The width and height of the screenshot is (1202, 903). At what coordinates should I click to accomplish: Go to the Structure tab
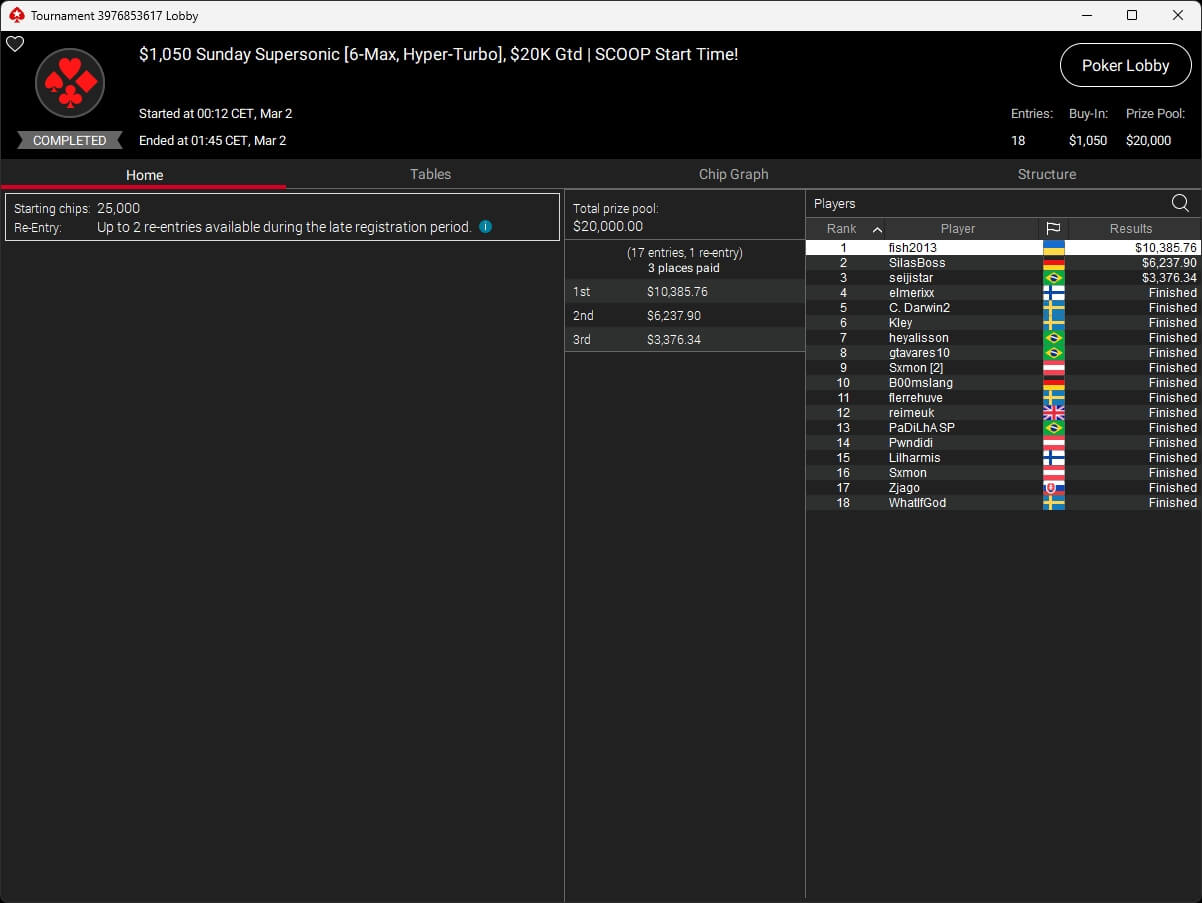(1046, 174)
